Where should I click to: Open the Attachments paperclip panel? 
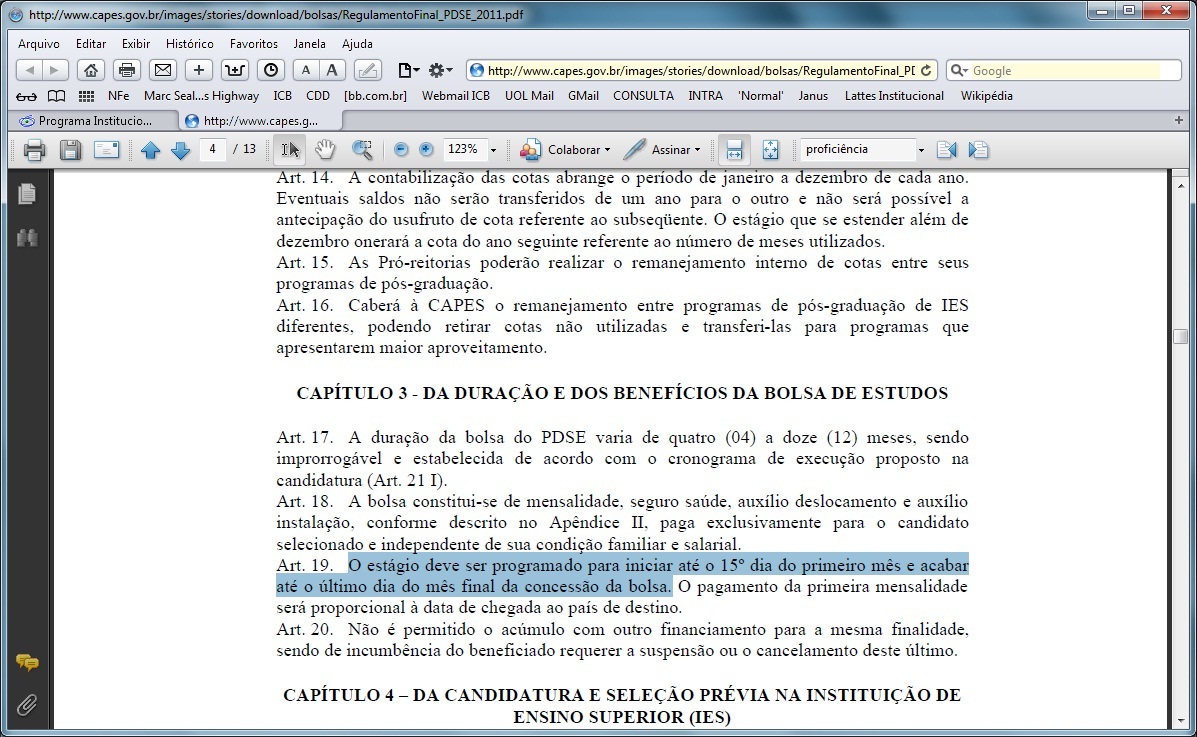[27, 704]
